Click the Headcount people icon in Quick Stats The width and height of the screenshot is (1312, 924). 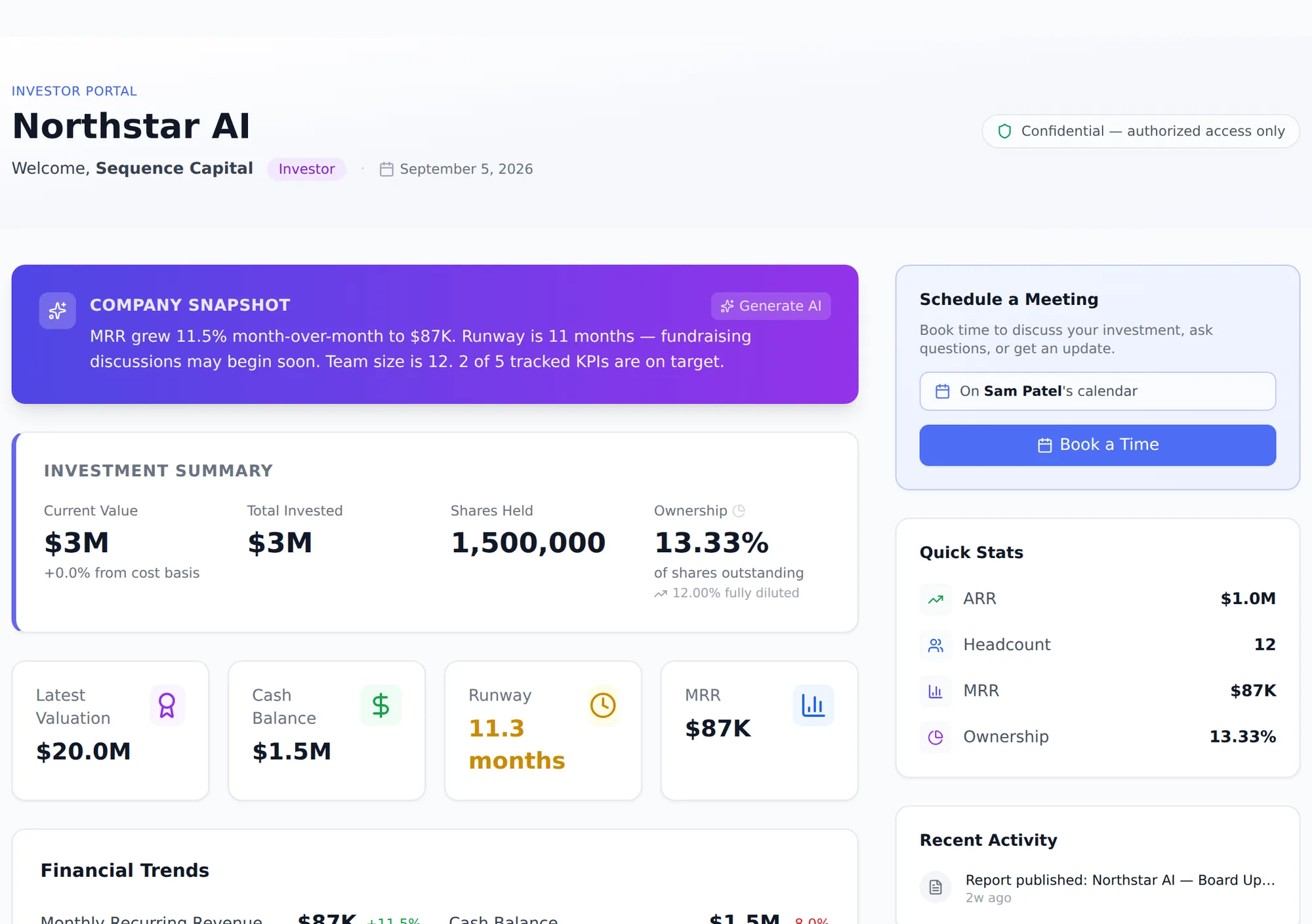[x=935, y=645]
